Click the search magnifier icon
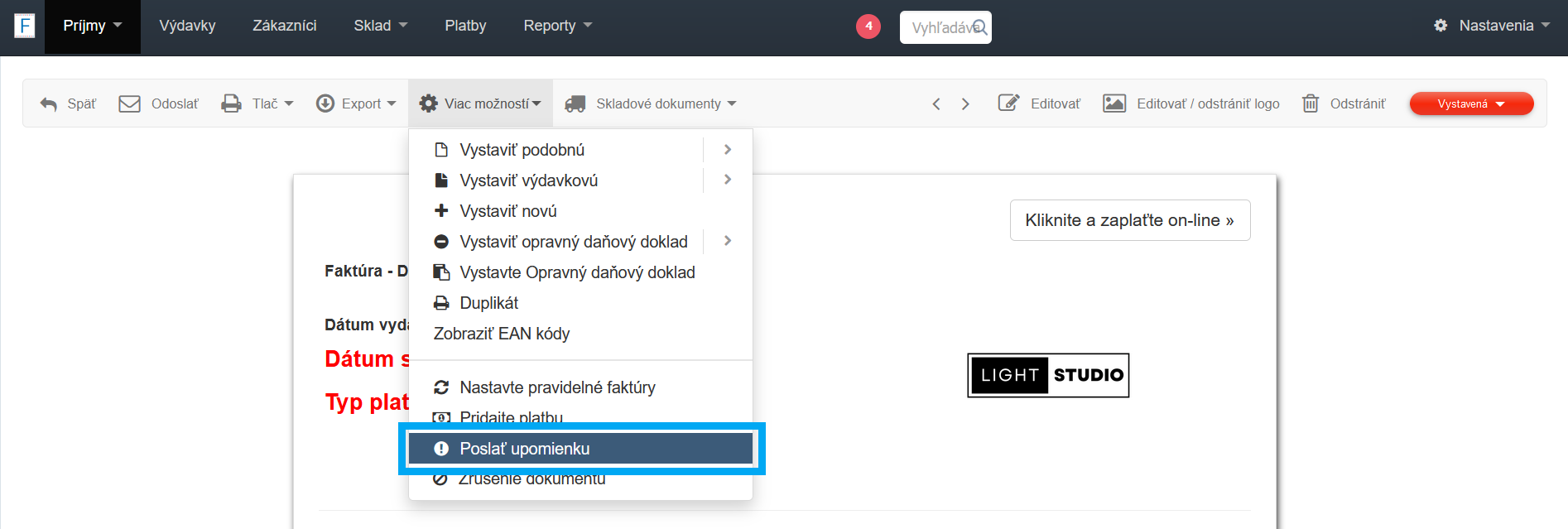 coord(980,27)
